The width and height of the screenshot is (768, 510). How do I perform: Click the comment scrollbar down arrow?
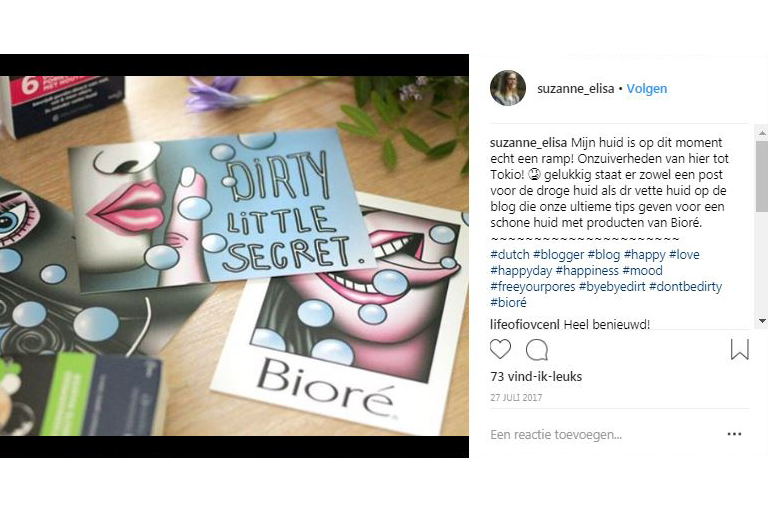click(762, 321)
